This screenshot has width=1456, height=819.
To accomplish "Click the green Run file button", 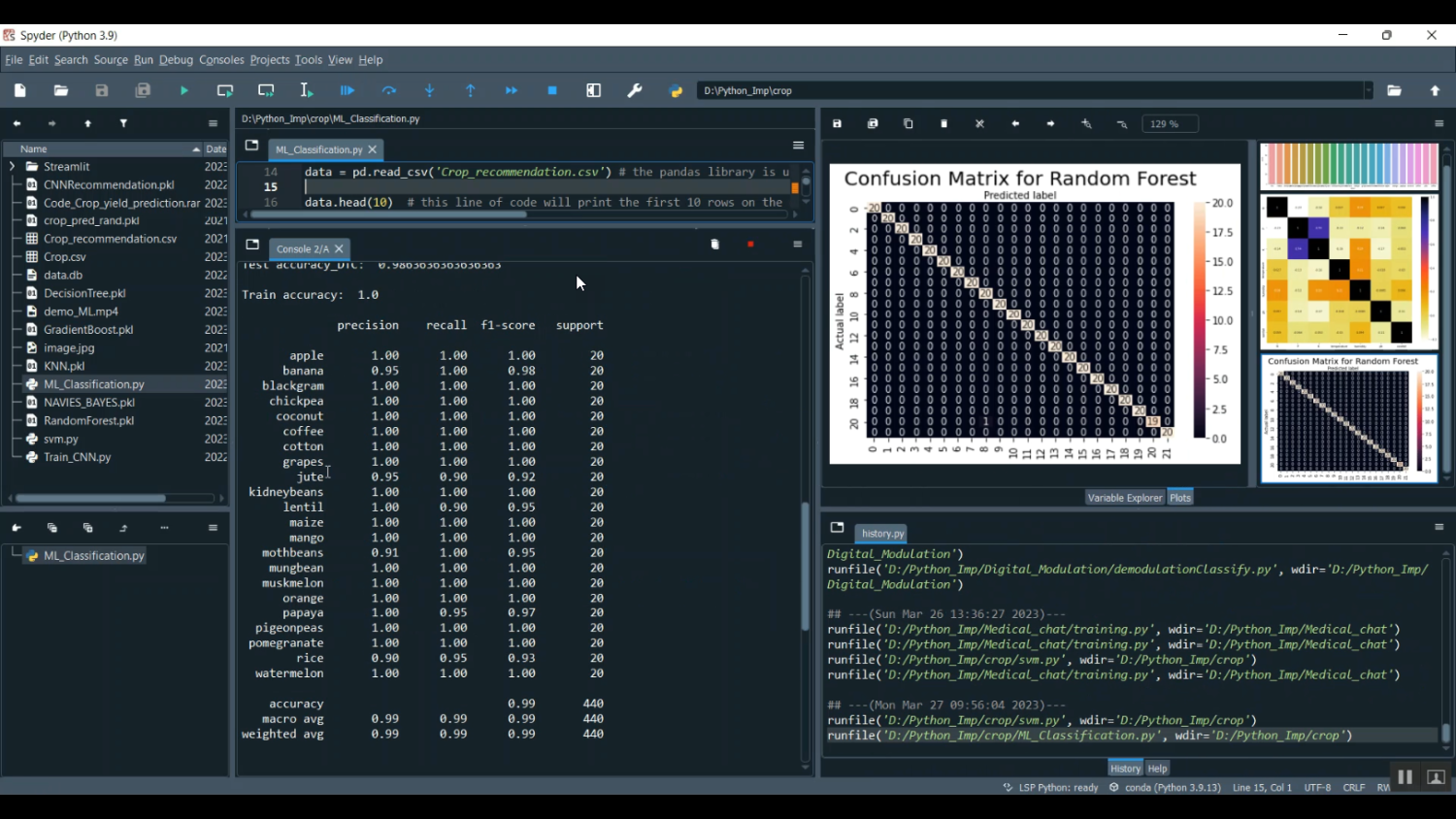I will click(184, 90).
